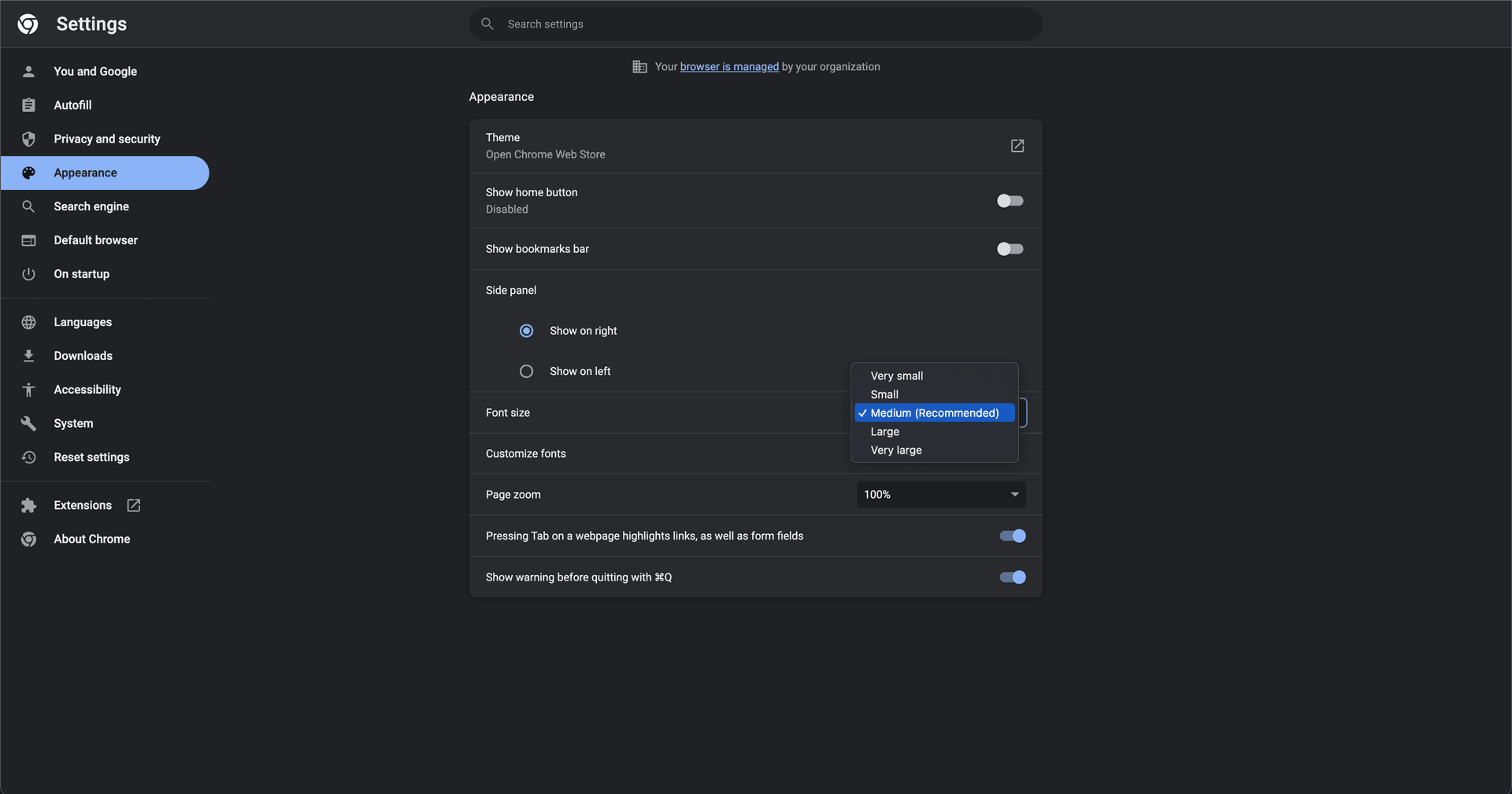This screenshot has height=794, width=1512.
Task: Click the Extensions puzzle piece icon
Action: pyautogui.click(x=28, y=506)
